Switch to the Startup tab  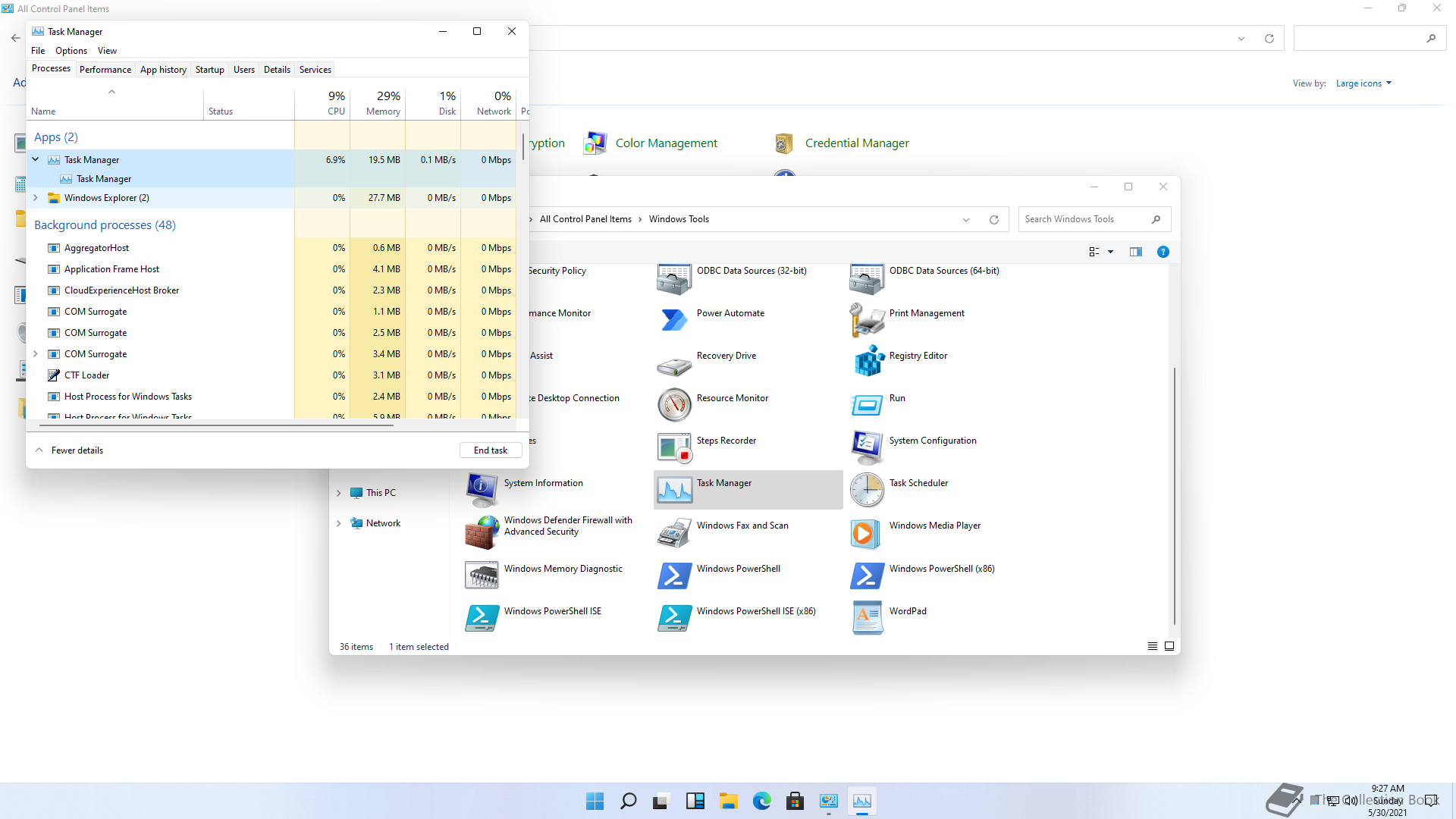210,70
